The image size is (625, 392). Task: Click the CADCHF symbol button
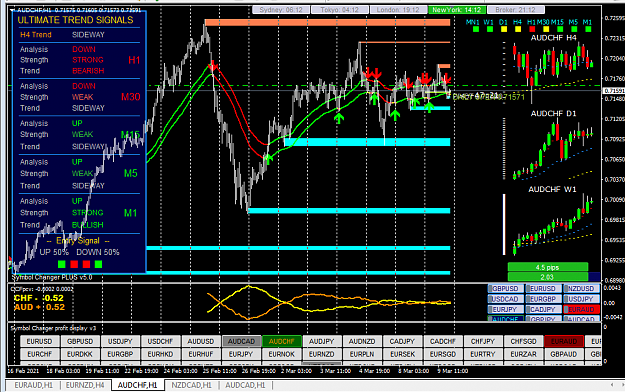pos(443,341)
